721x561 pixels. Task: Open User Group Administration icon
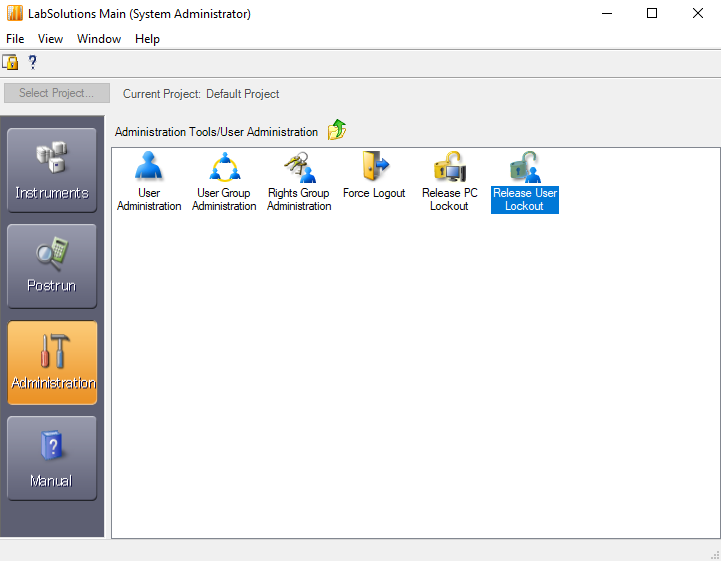pos(224,181)
